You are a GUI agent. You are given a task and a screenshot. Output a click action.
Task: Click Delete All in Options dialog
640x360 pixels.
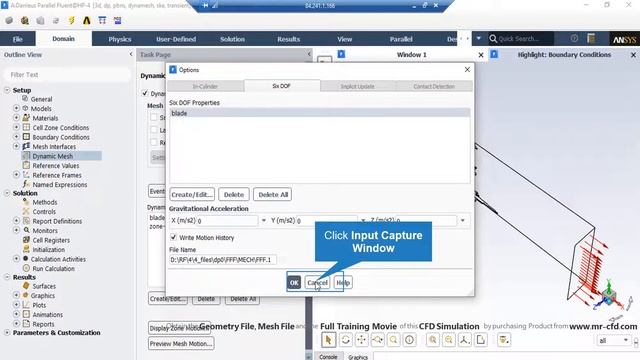point(273,195)
